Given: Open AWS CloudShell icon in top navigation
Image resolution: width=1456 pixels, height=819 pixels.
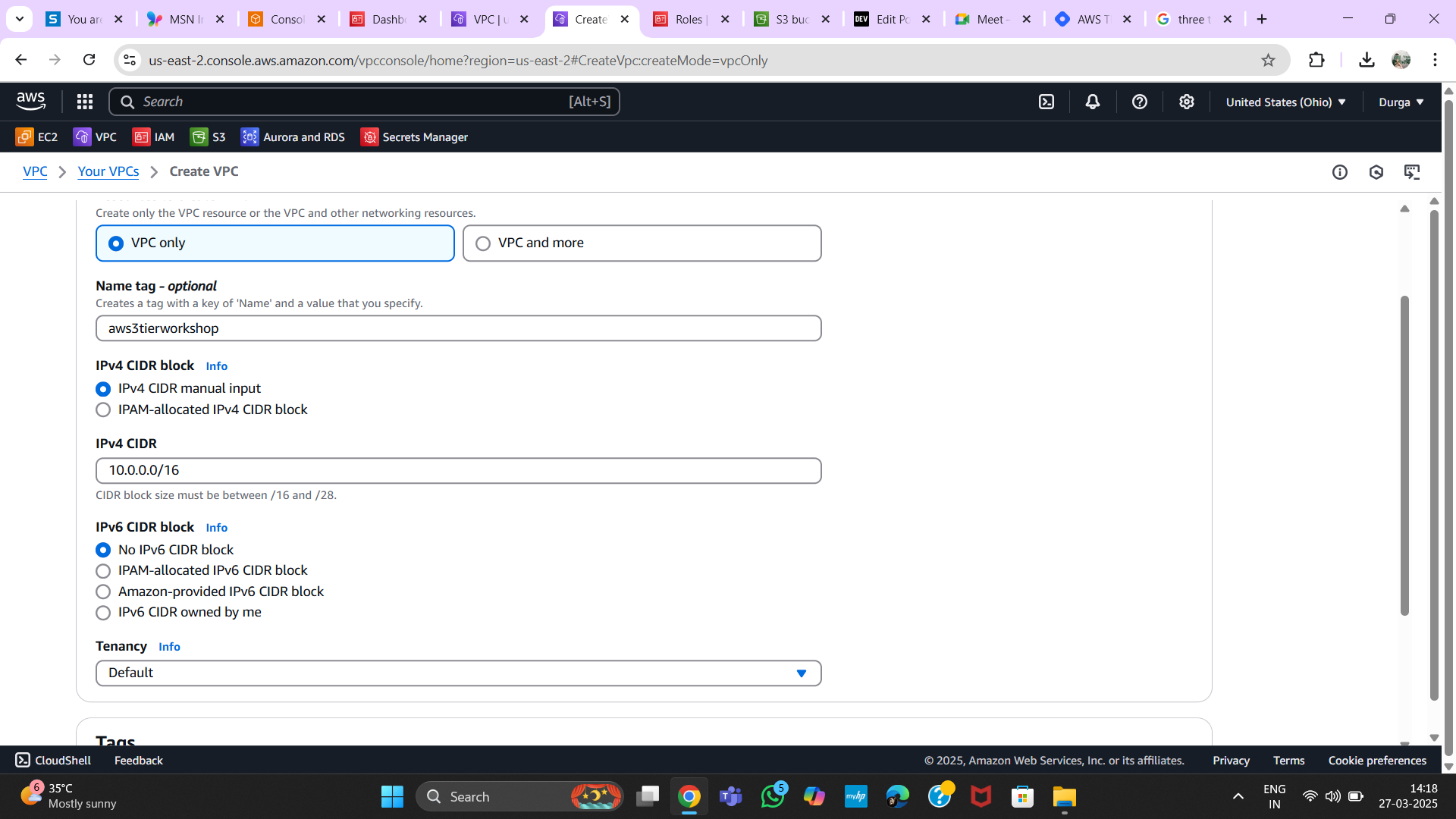Looking at the screenshot, I should click(1046, 102).
